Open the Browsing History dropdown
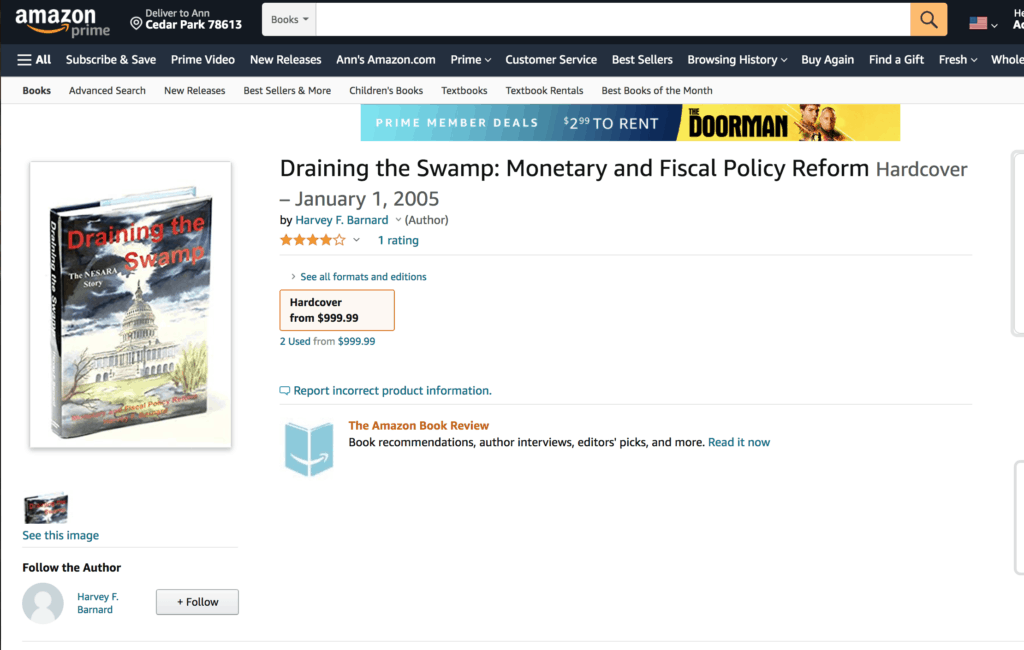Screen dimensions: 1024x650 coord(737,60)
